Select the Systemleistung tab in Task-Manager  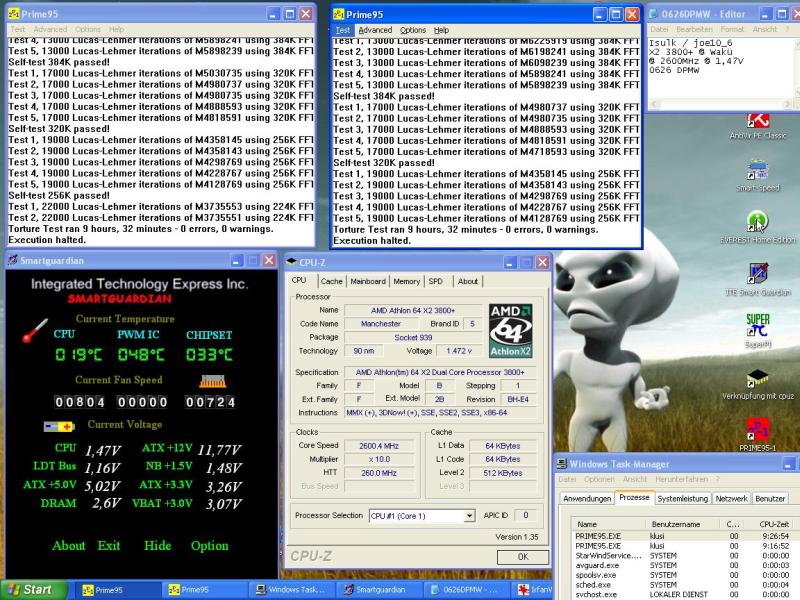tap(683, 498)
